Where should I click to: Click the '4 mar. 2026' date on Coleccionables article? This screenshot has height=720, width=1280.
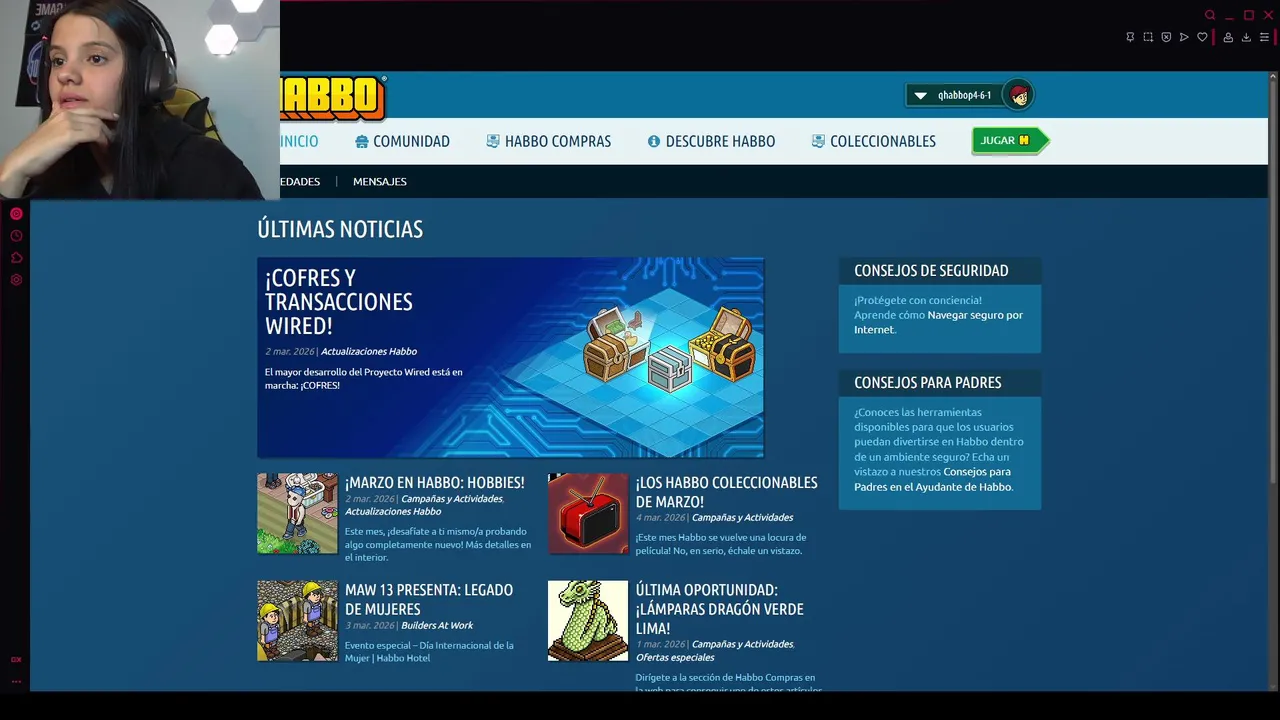660,517
